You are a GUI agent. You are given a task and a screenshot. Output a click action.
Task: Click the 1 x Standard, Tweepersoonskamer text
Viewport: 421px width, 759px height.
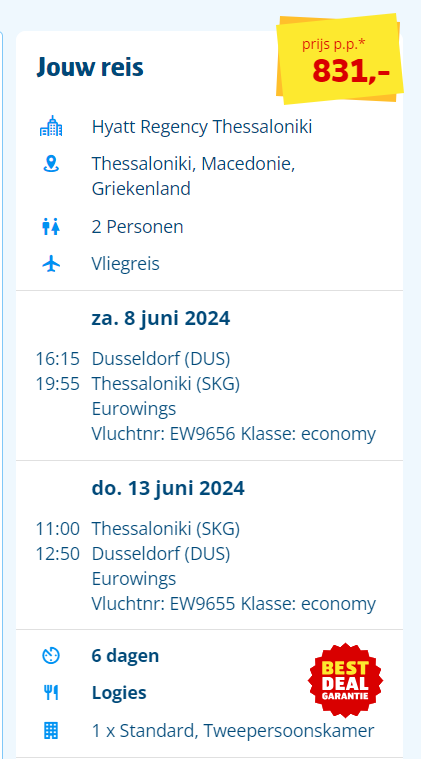(233, 730)
